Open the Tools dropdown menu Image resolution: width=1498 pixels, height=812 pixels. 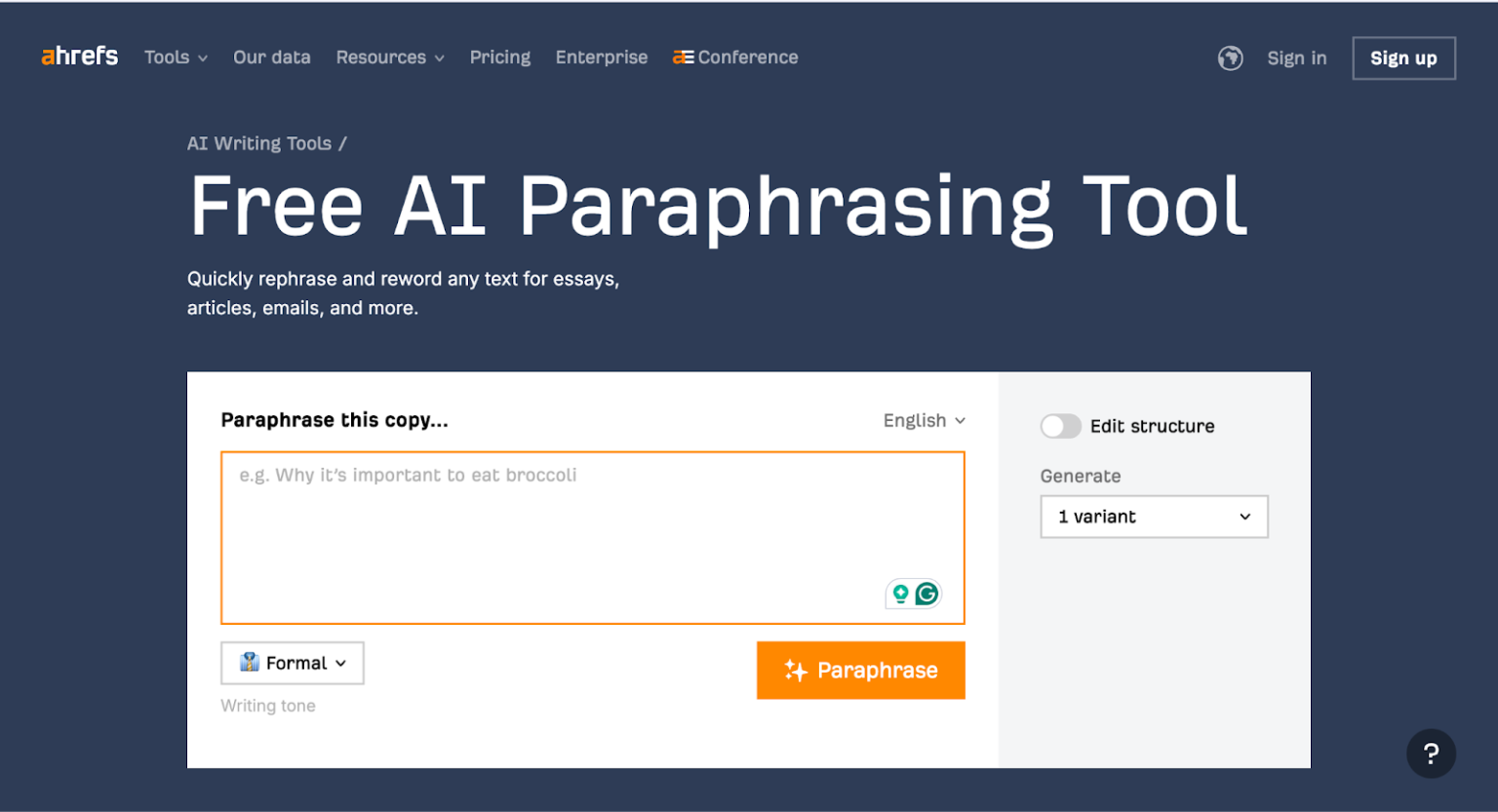click(176, 58)
